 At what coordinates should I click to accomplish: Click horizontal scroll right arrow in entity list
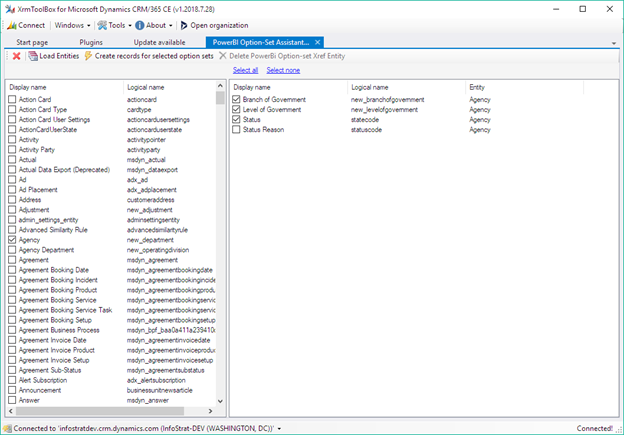click(211, 411)
